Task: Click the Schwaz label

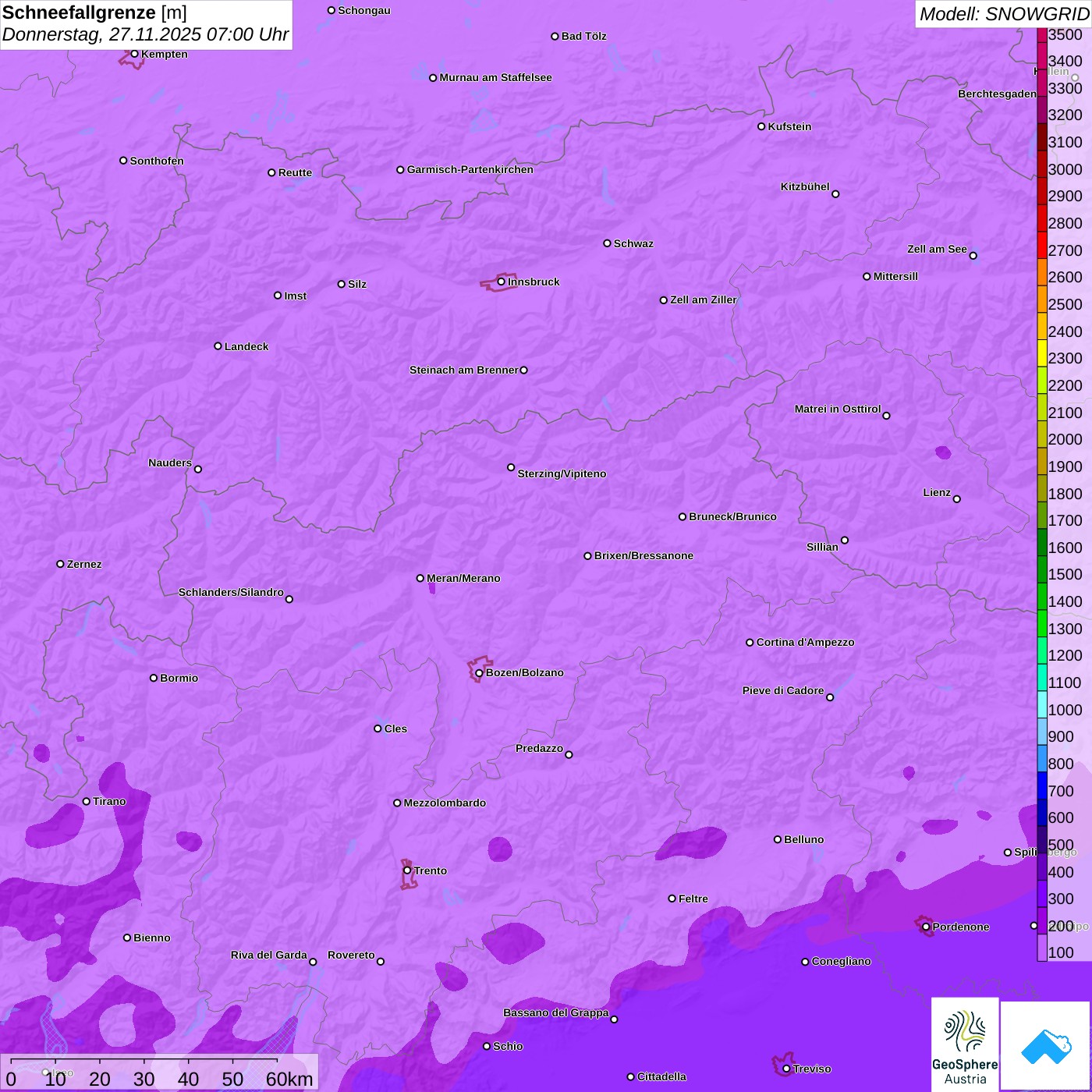Action: [633, 243]
